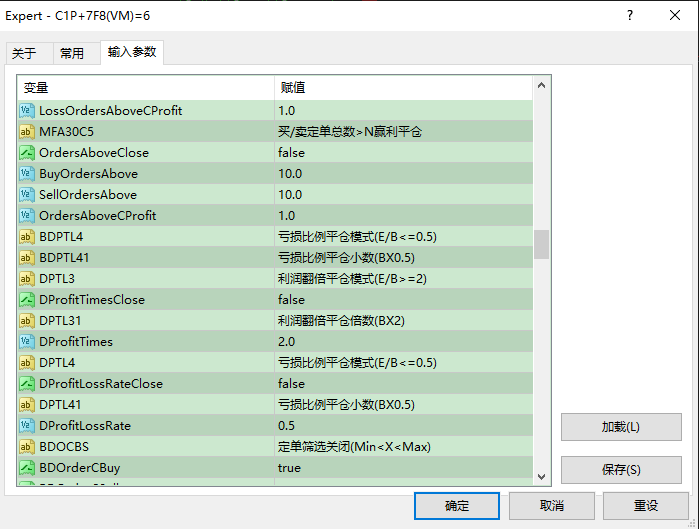The height and width of the screenshot is (529, 699).
Task: Click the ab icon beside DPTL31
Action: (x=27, y=320)
